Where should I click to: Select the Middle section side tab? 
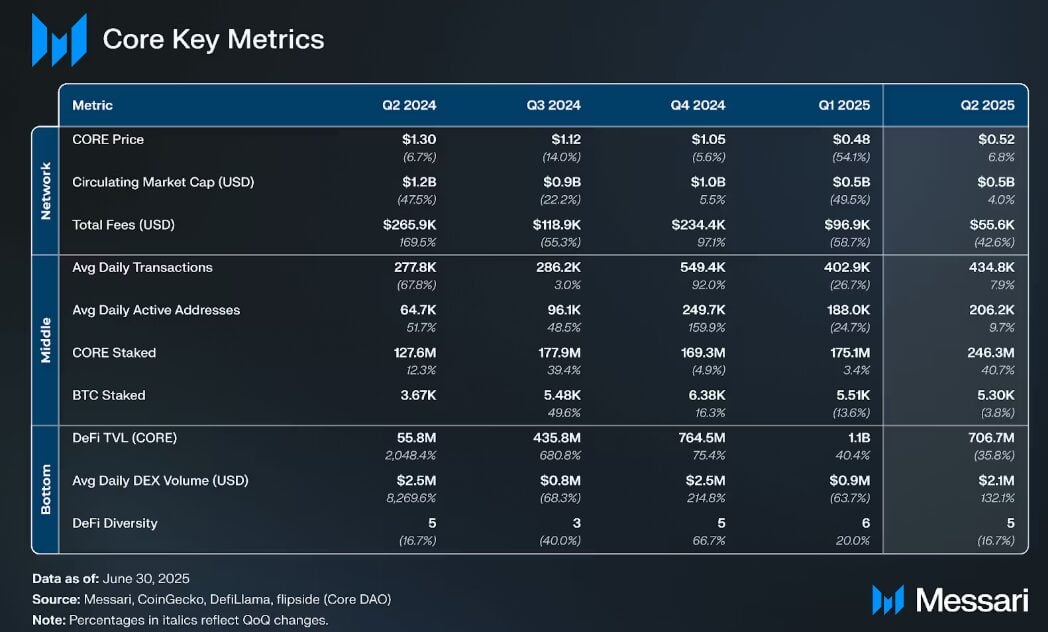[45, 339]
